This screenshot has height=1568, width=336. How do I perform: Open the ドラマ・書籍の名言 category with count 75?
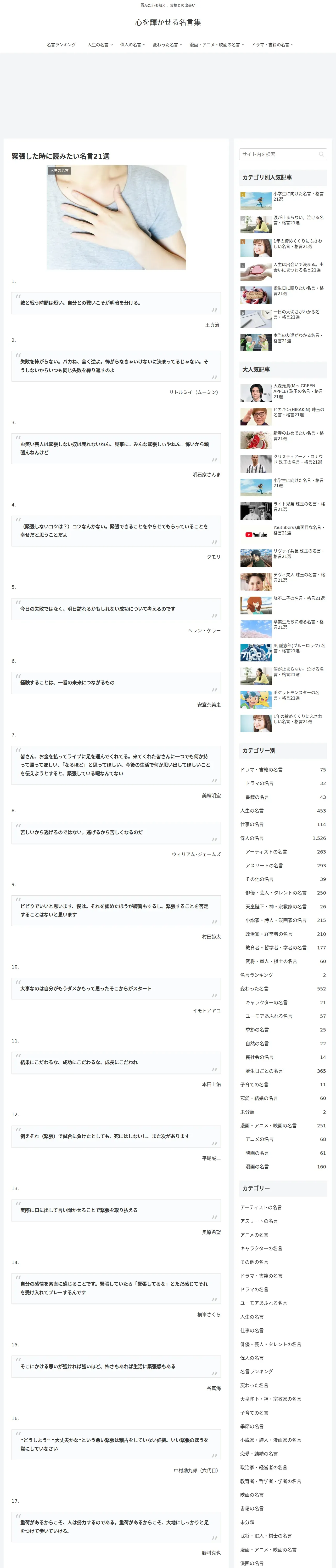point(283,769)
